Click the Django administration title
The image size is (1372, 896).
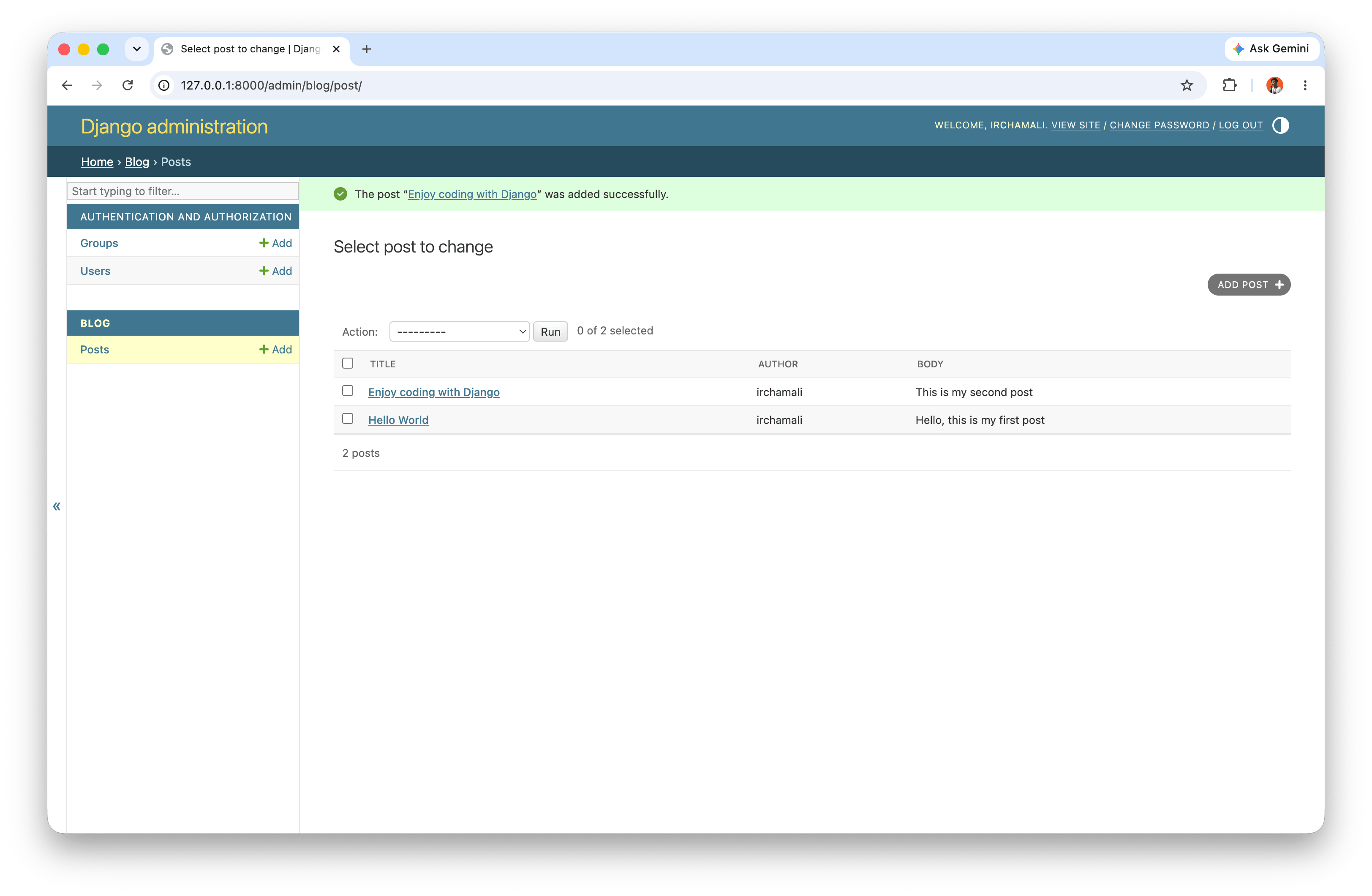point(174,126)
